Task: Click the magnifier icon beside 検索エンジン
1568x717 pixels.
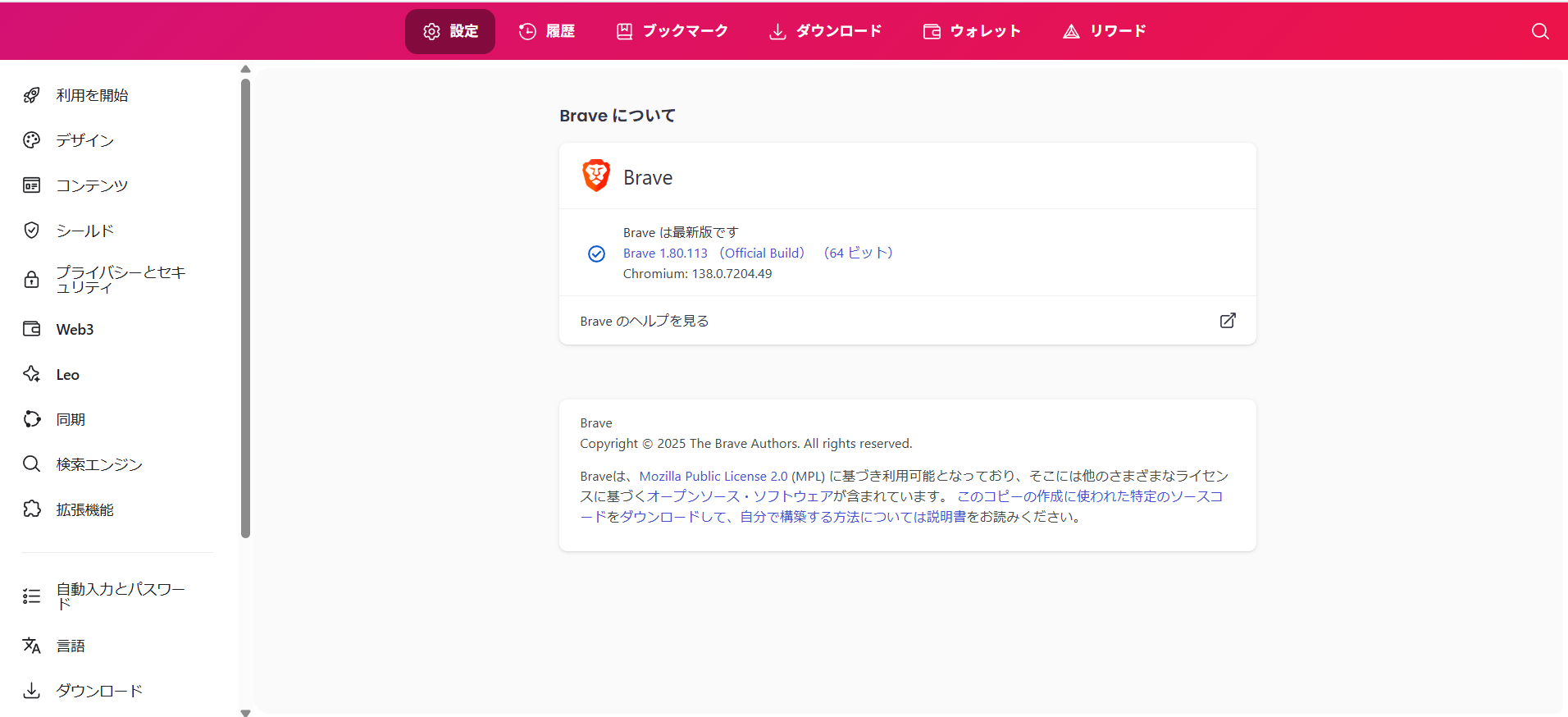Action: [x=31, y=464]
